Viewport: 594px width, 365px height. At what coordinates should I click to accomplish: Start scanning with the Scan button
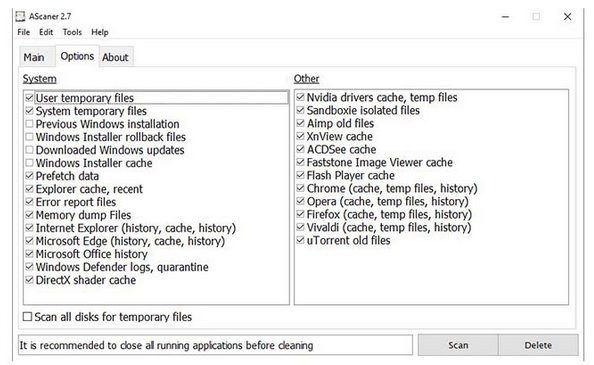(458, 345)
